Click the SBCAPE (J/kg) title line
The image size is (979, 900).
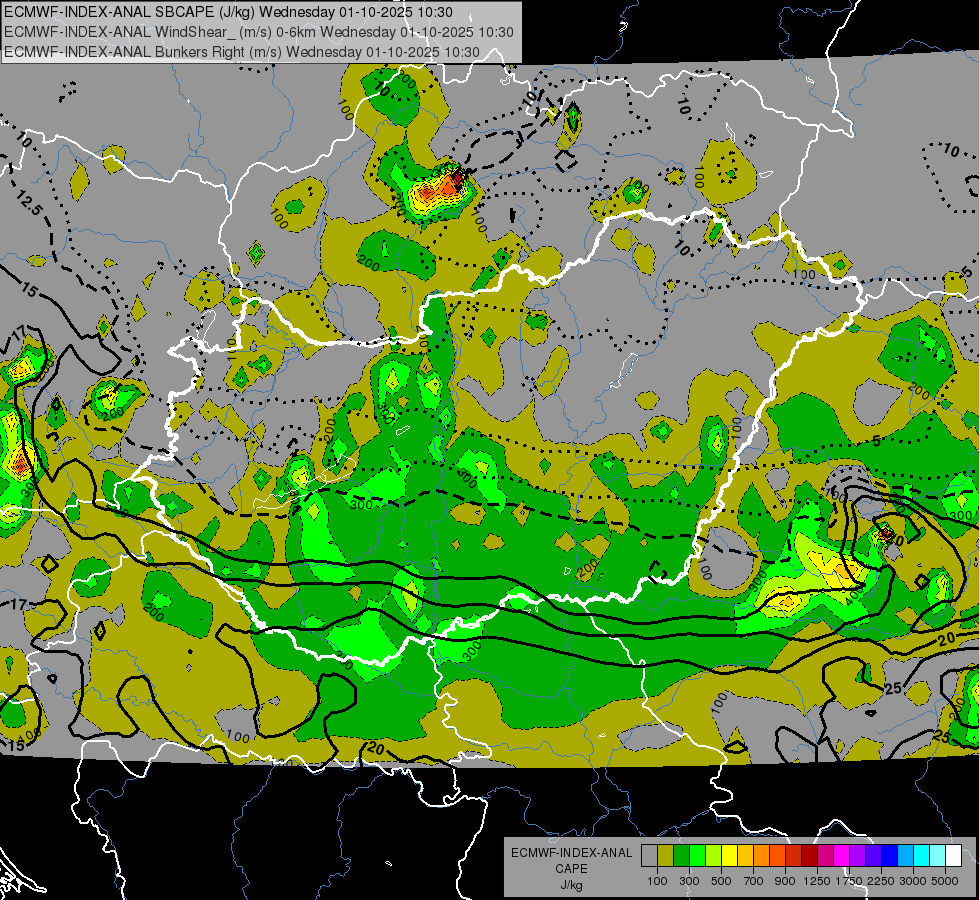click(229, 12)
